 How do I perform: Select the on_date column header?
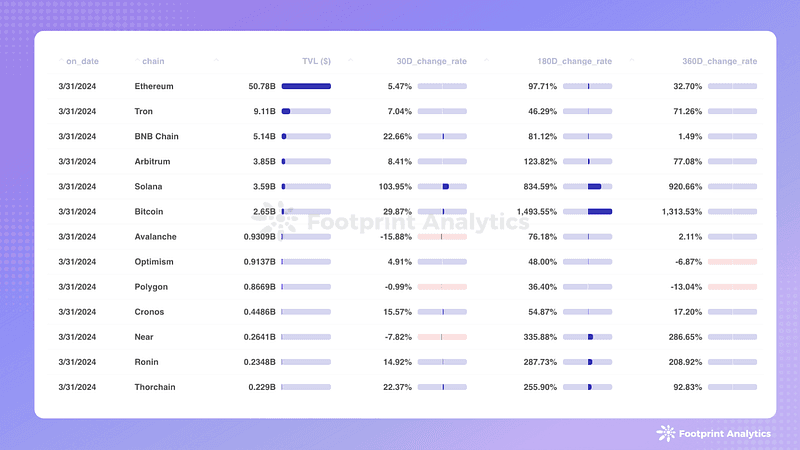tap(82, 61)
